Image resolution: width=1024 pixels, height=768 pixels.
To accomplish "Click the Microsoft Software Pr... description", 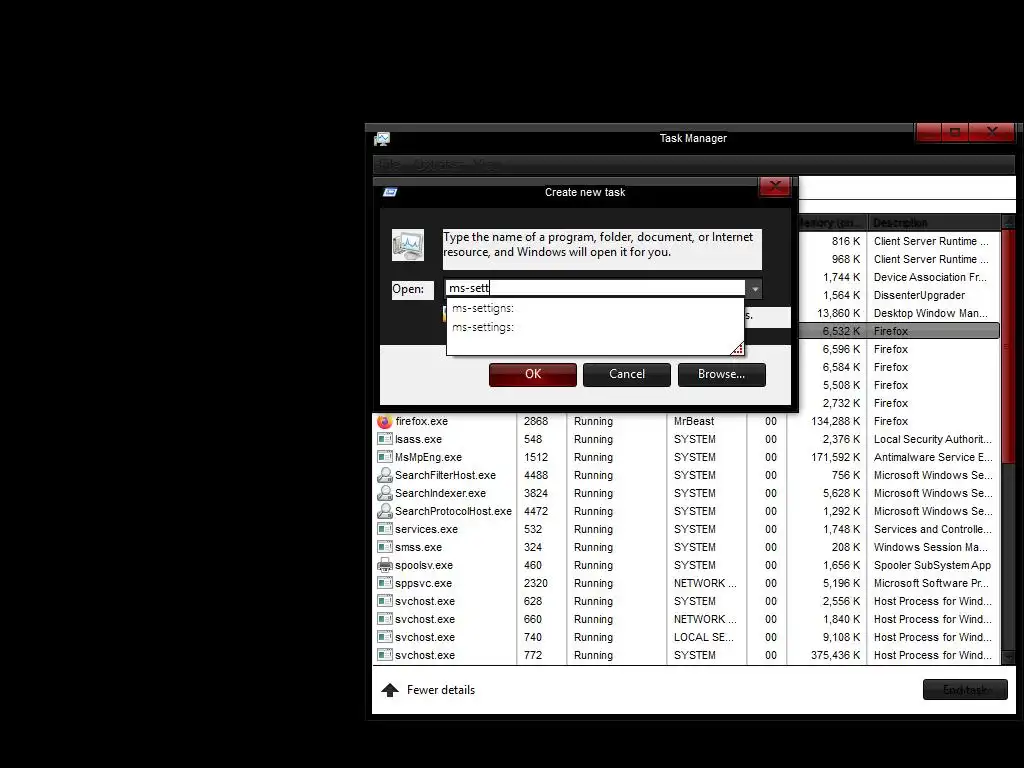I will pyautogui.click(x=931, y=583).
